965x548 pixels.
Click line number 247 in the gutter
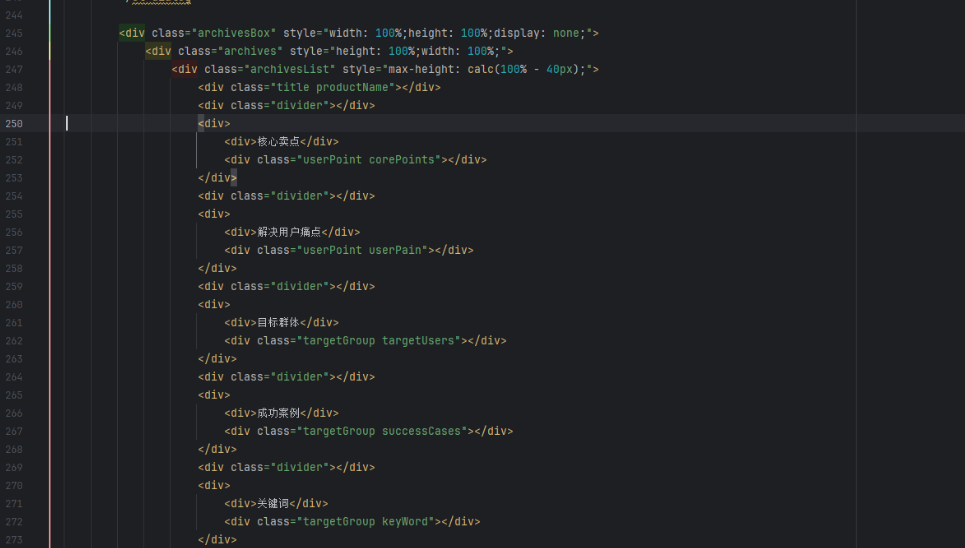click(14, 69)
